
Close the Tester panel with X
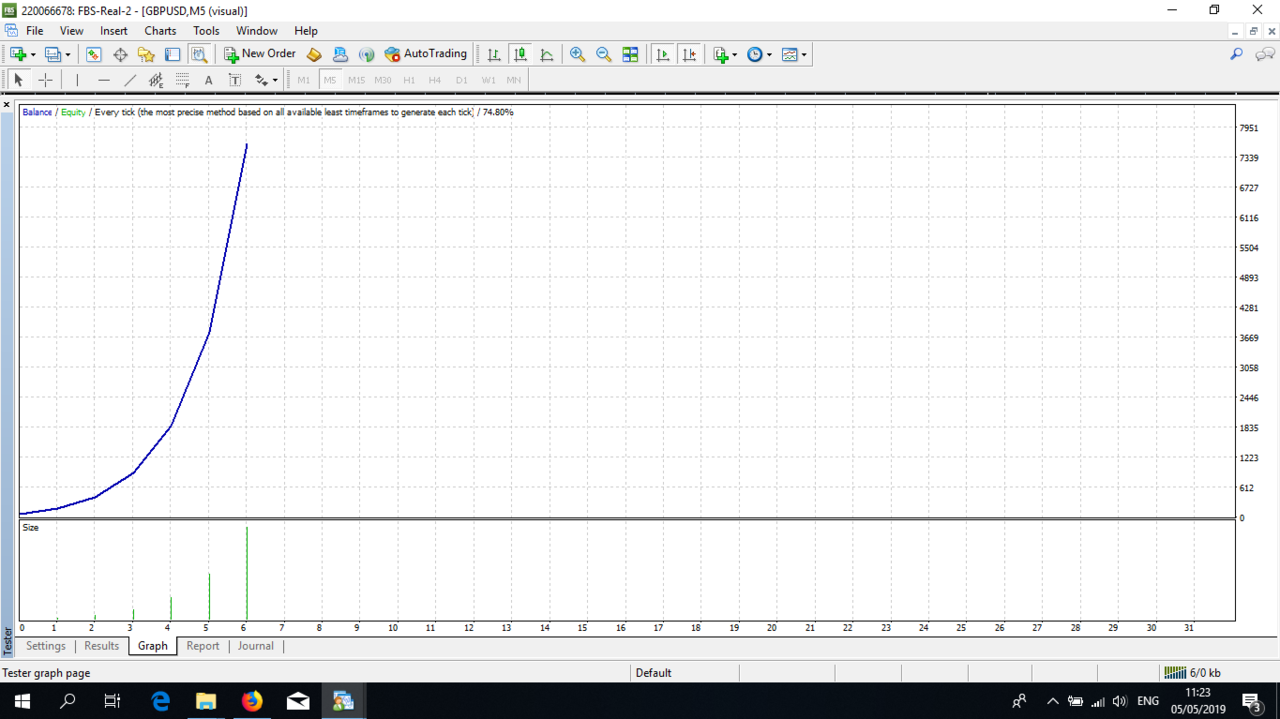click(x=7, y=104)
